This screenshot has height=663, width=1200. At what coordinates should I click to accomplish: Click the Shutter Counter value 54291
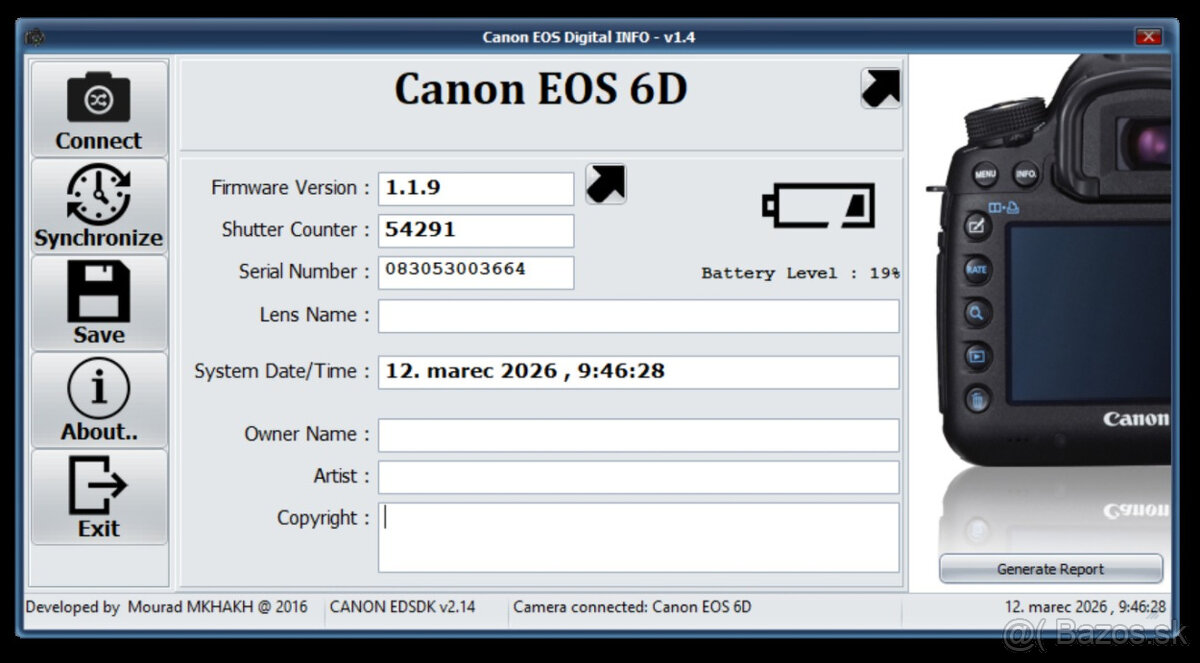(475, 230)
